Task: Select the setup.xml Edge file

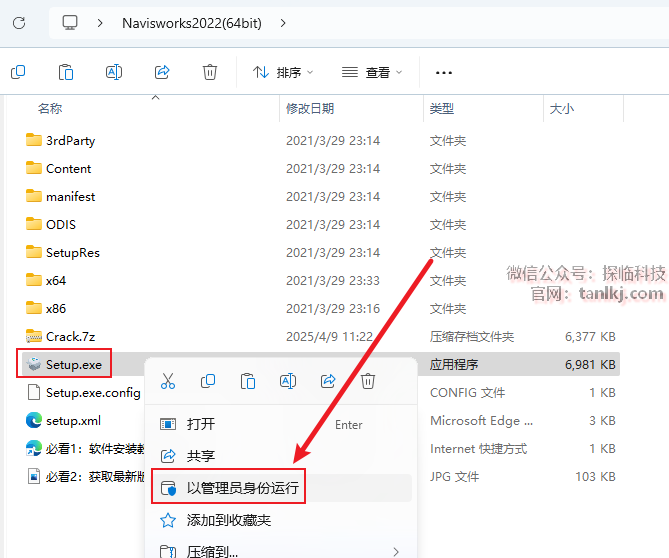Action: [x=64, y=421]
